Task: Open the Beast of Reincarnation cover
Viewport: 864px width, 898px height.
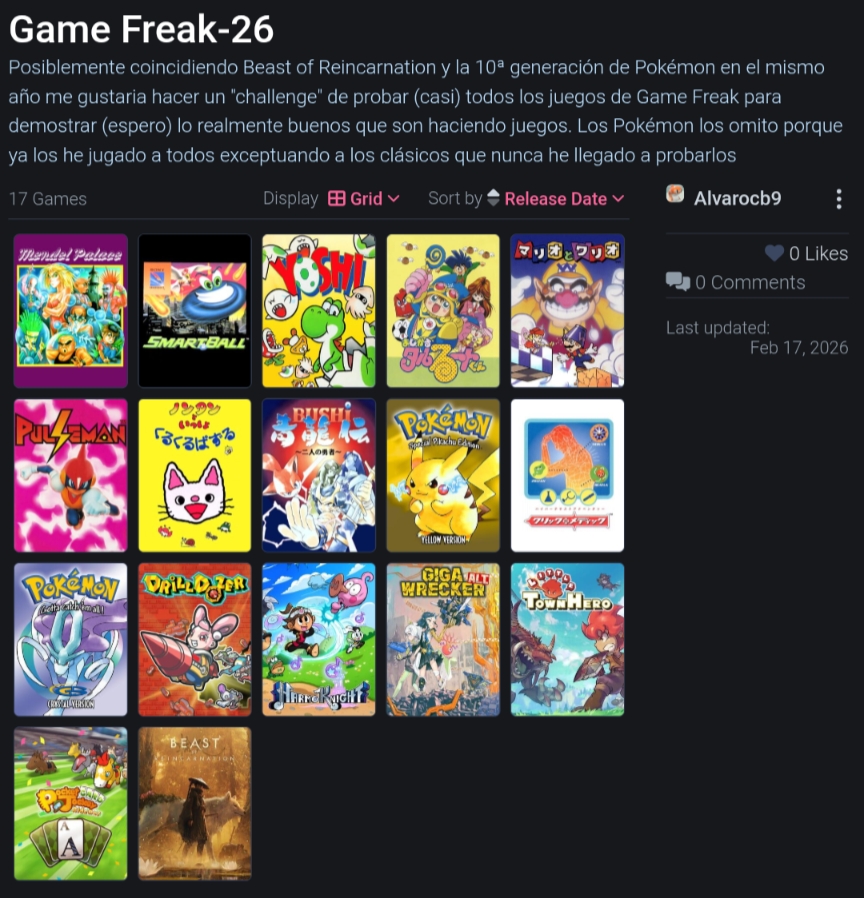Action: [195, 804]
